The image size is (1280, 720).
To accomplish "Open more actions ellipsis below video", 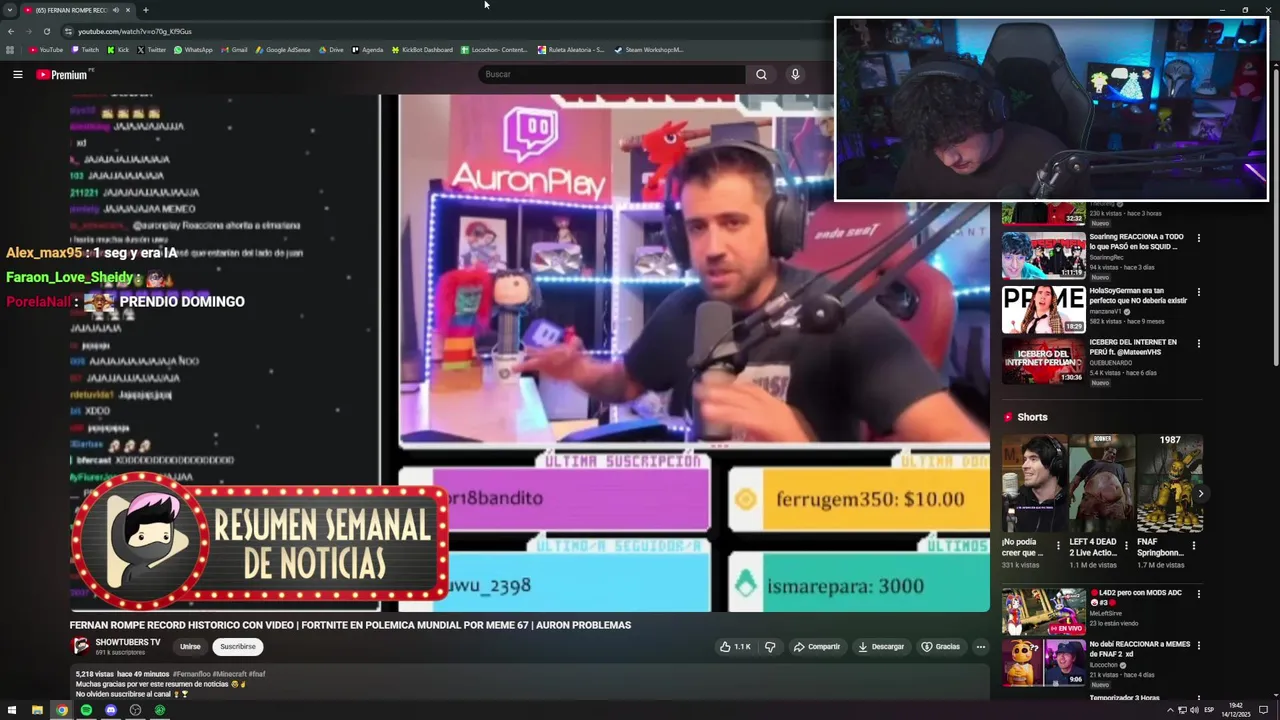I will pos(980,647).
